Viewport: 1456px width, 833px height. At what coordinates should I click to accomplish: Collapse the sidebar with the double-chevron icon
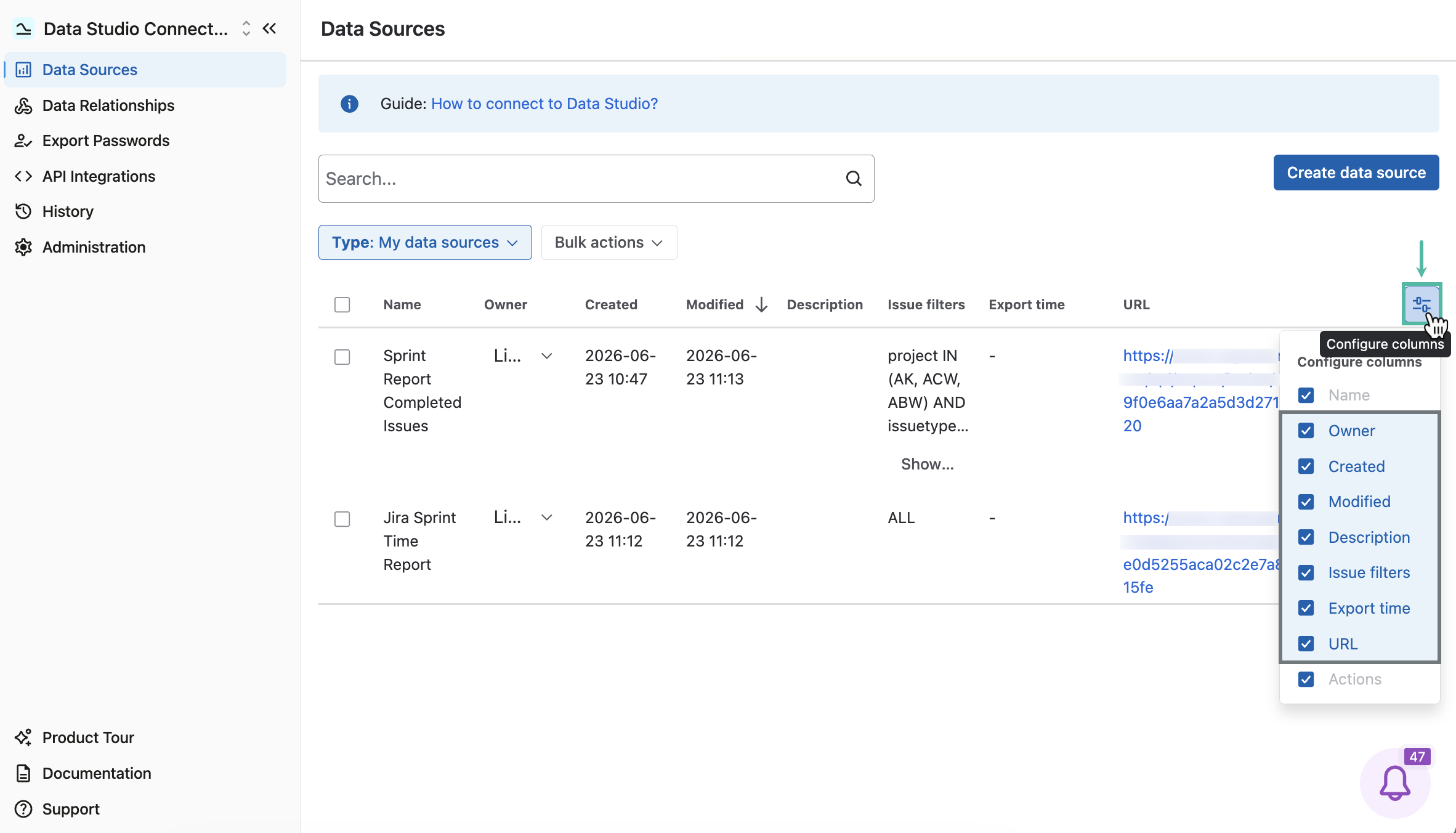pos(270,28)
